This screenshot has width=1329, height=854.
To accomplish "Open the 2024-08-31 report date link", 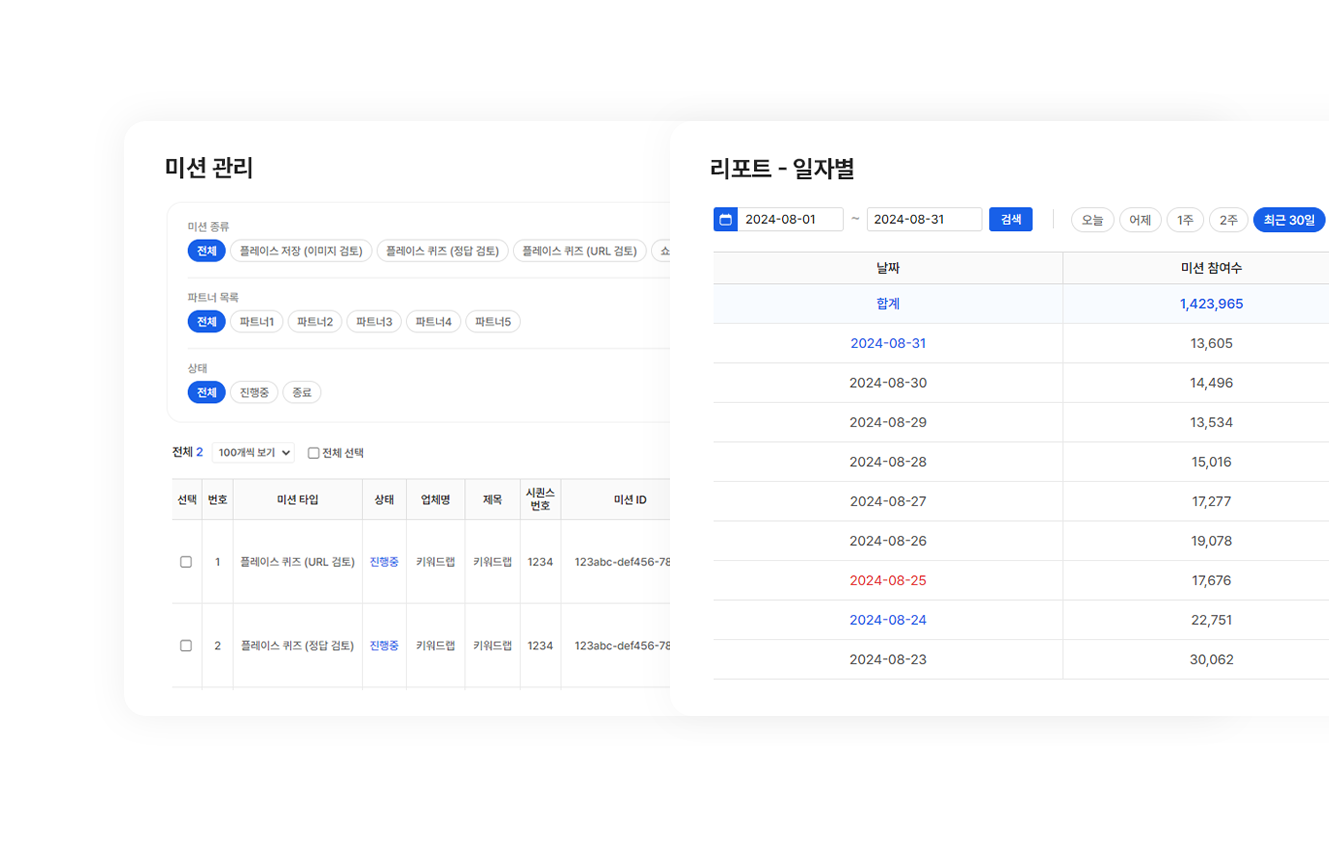I will 888,343.
